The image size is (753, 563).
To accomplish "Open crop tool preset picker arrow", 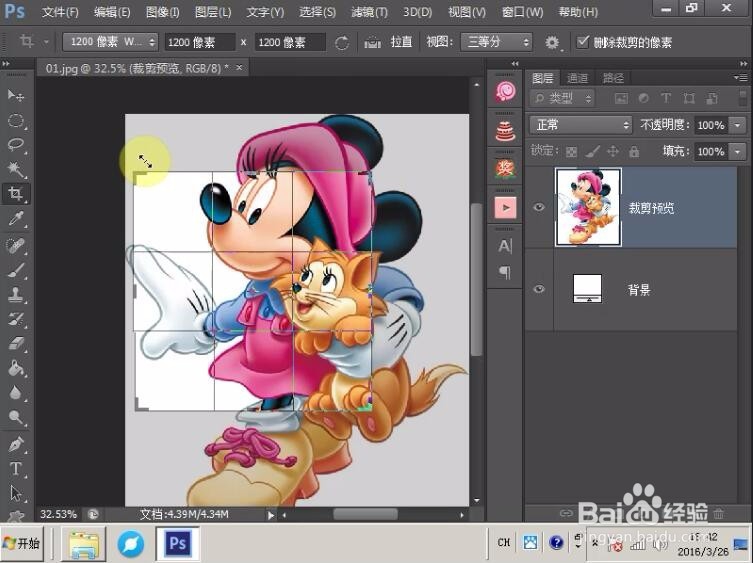I will click(46, 42).
